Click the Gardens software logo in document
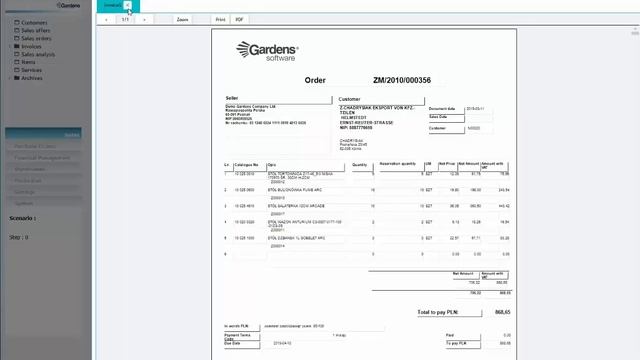 267,51
